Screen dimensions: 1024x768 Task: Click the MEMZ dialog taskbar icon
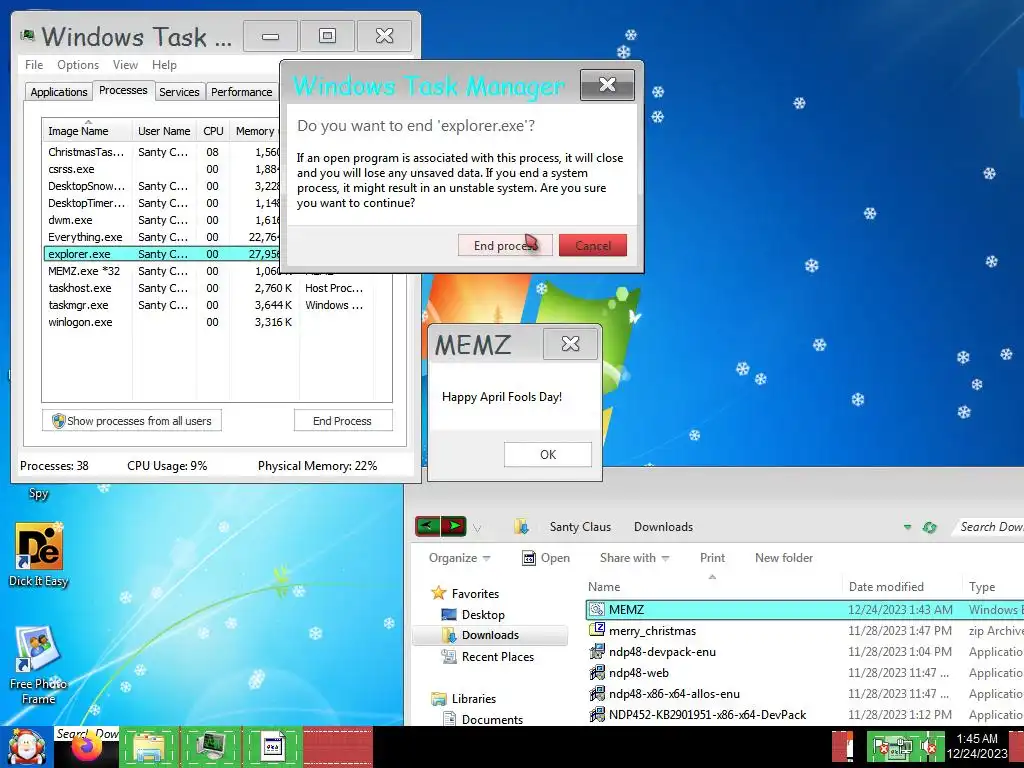[x=273, y=747]
